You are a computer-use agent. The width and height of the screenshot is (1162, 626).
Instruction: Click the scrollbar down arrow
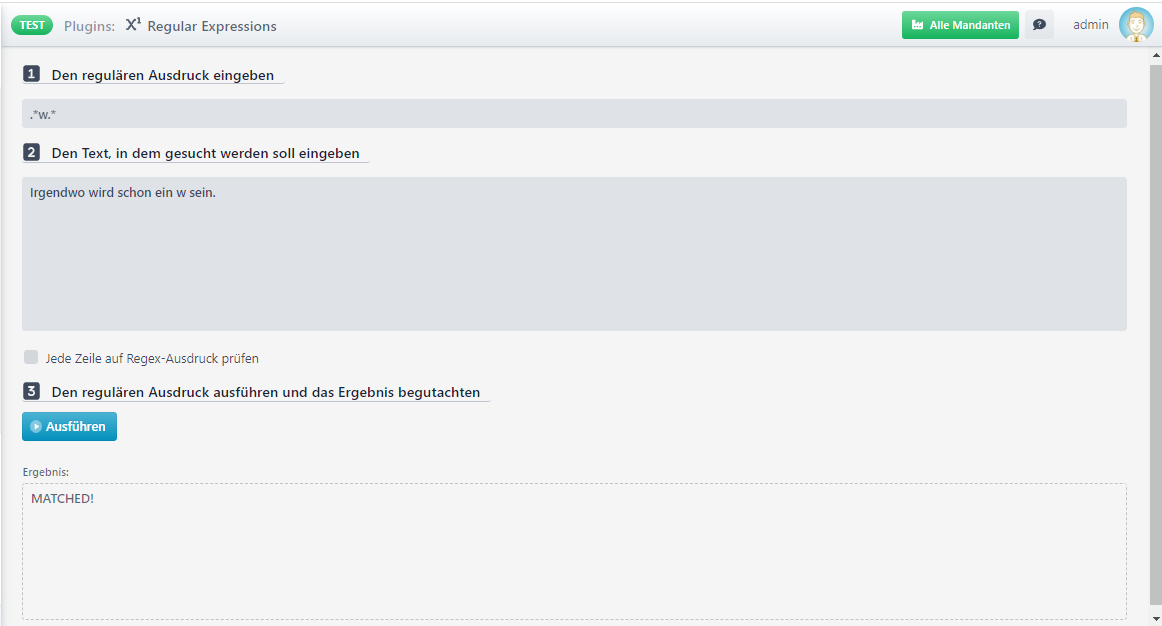point(1156,619)
